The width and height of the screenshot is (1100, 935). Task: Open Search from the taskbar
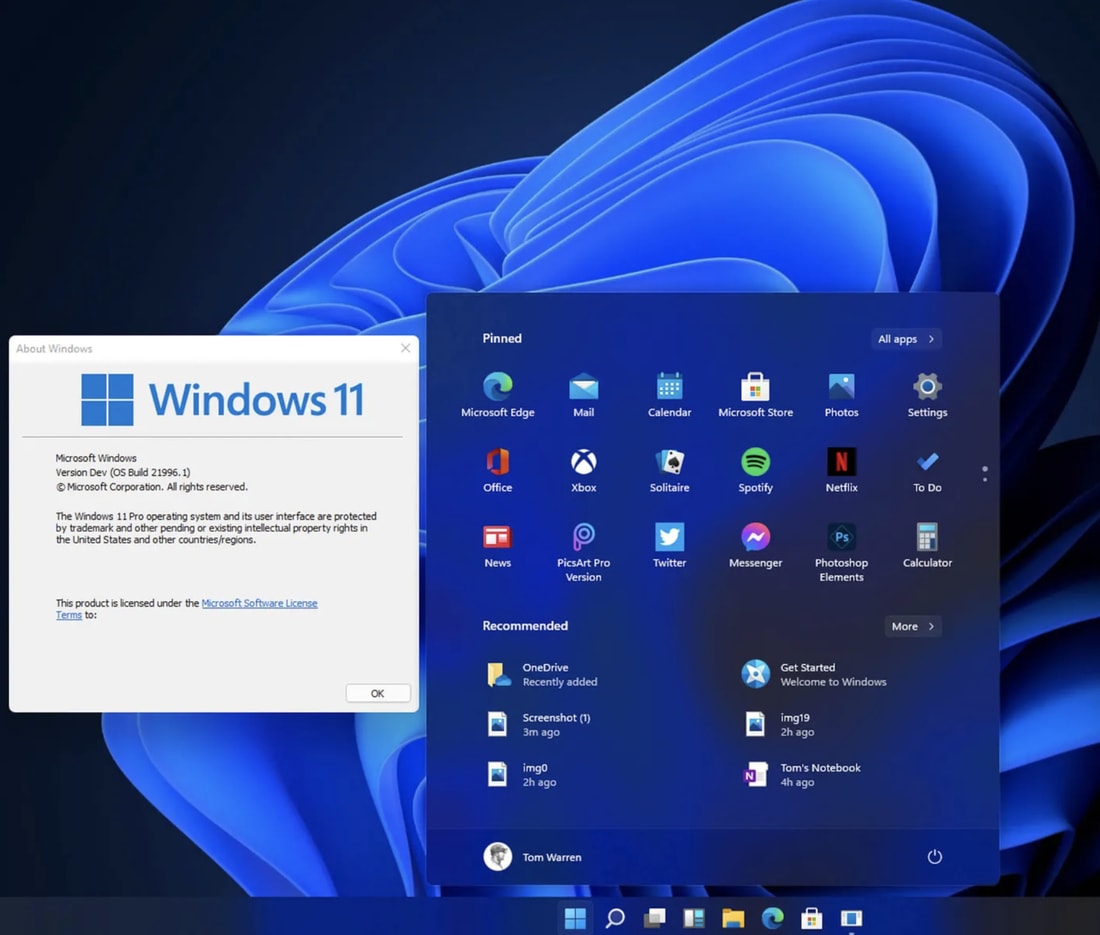point(615,918)
